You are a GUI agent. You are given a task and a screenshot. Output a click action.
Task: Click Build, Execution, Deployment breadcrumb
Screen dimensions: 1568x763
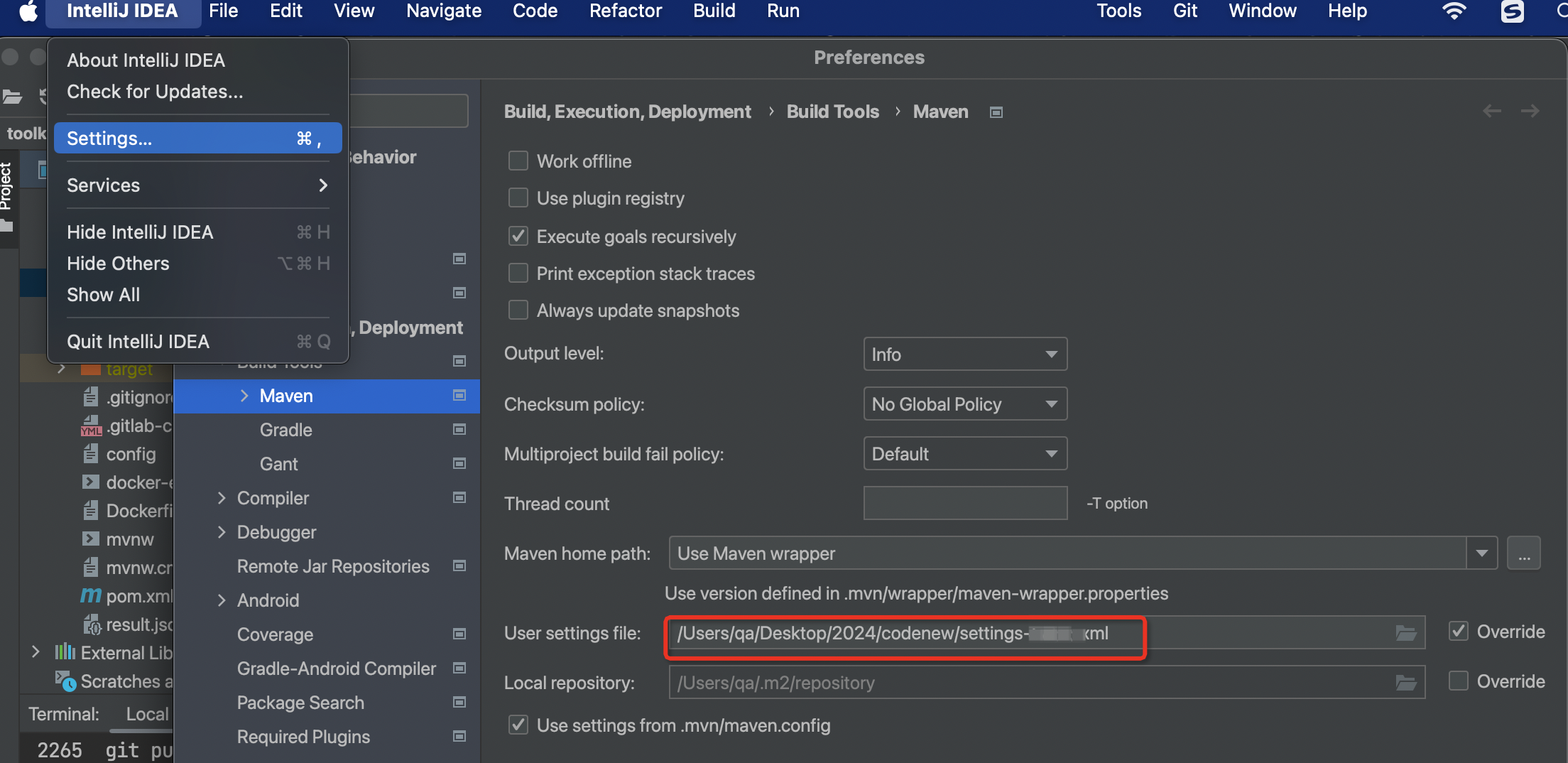[627, 112]
